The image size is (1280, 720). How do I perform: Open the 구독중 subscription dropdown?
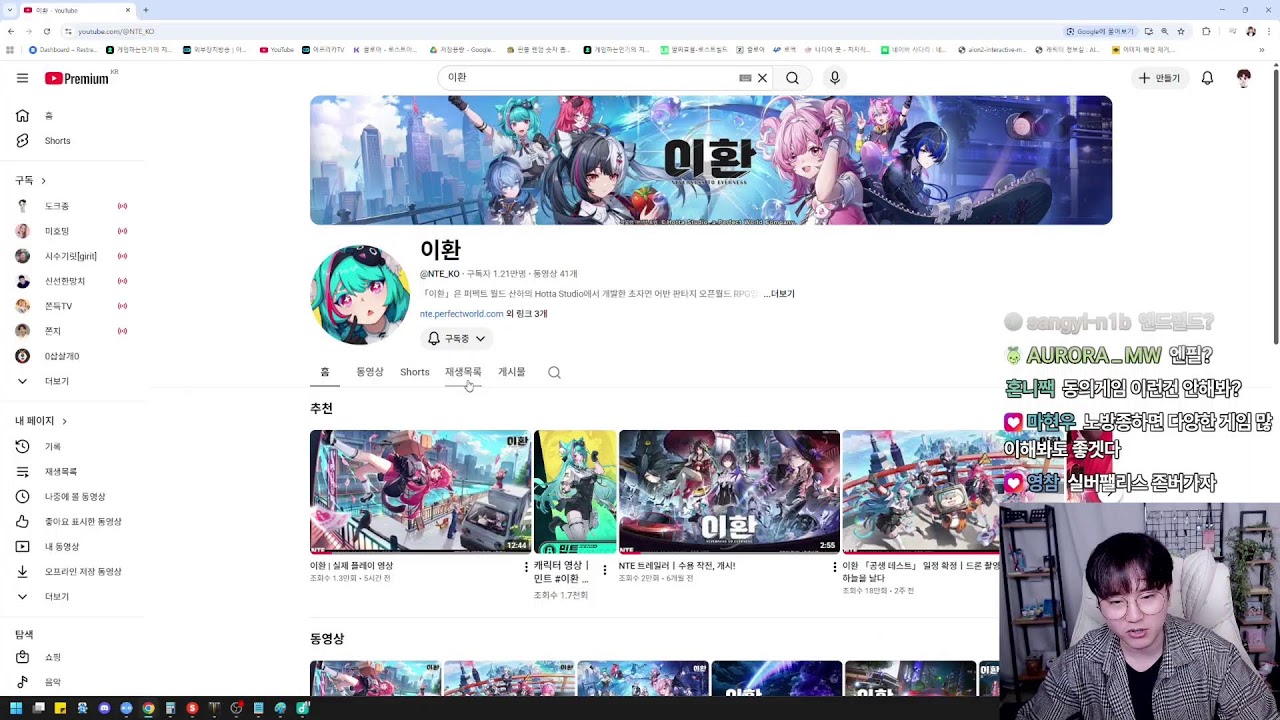[x=456, y=339]
